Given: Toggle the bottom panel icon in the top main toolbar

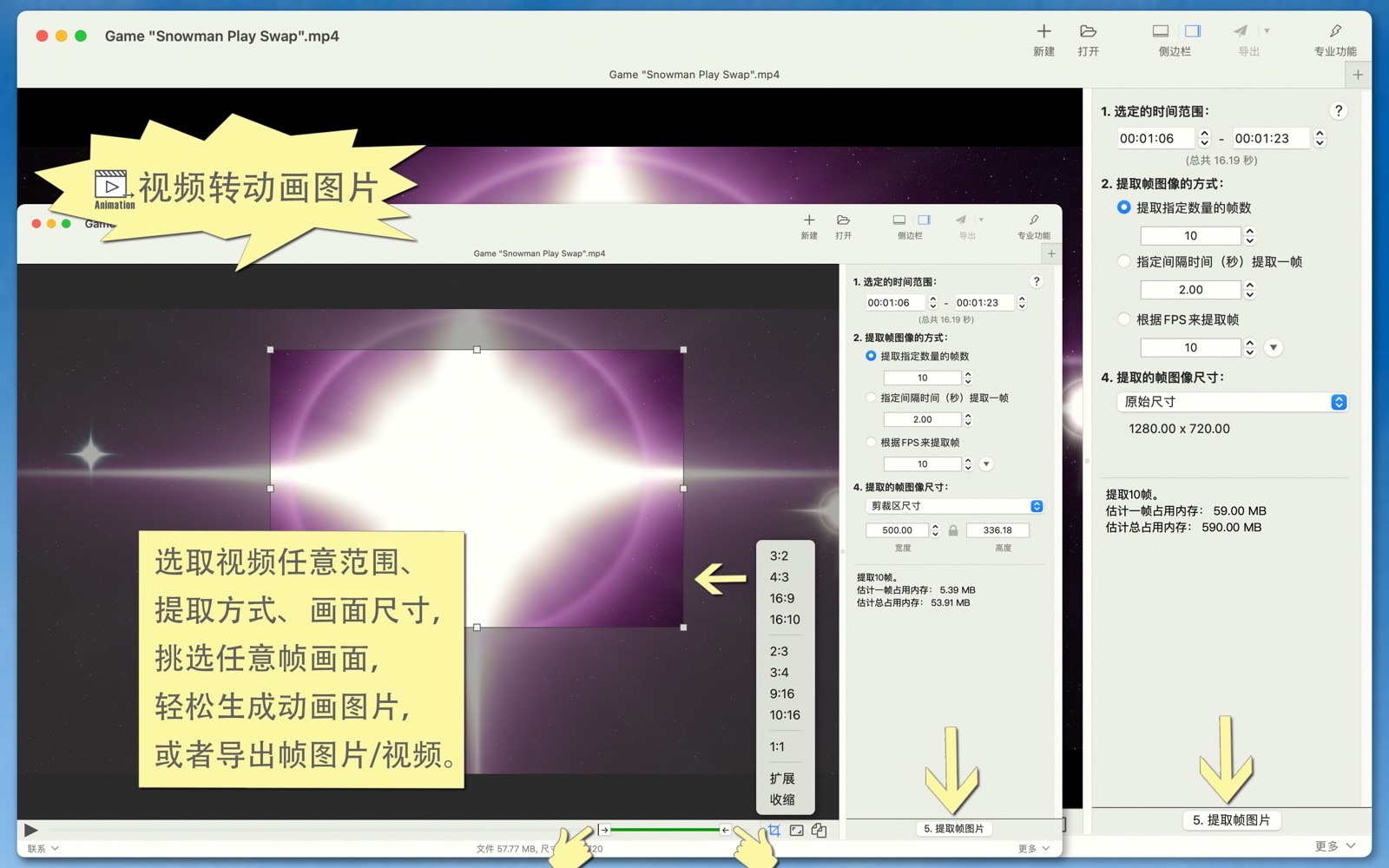Looking at the screenshot, I should (1160, 31).
